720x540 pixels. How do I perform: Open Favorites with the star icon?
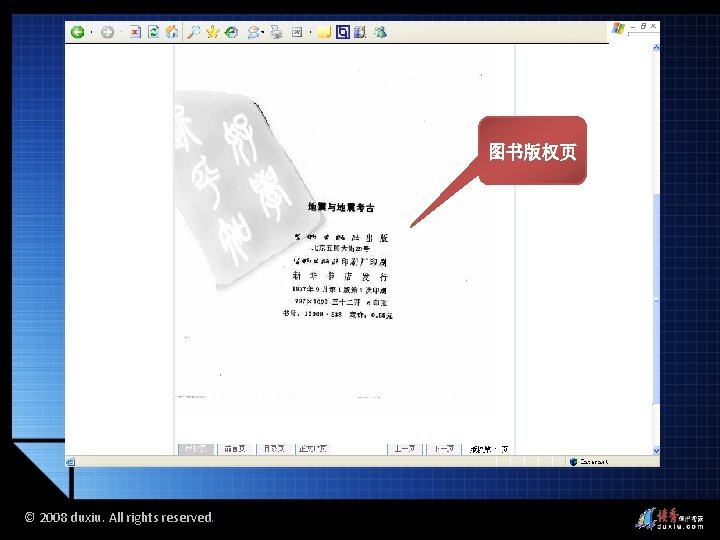tap(213, 32)
